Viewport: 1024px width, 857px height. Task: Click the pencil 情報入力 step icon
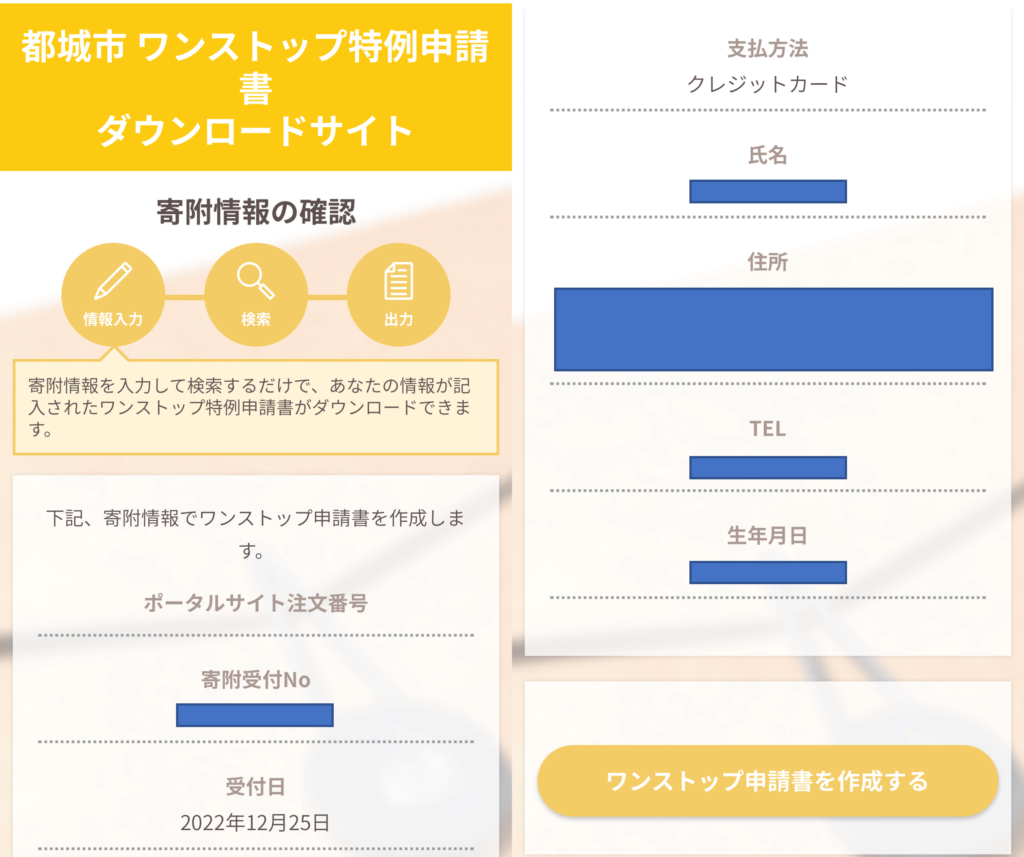coord(113,295)
